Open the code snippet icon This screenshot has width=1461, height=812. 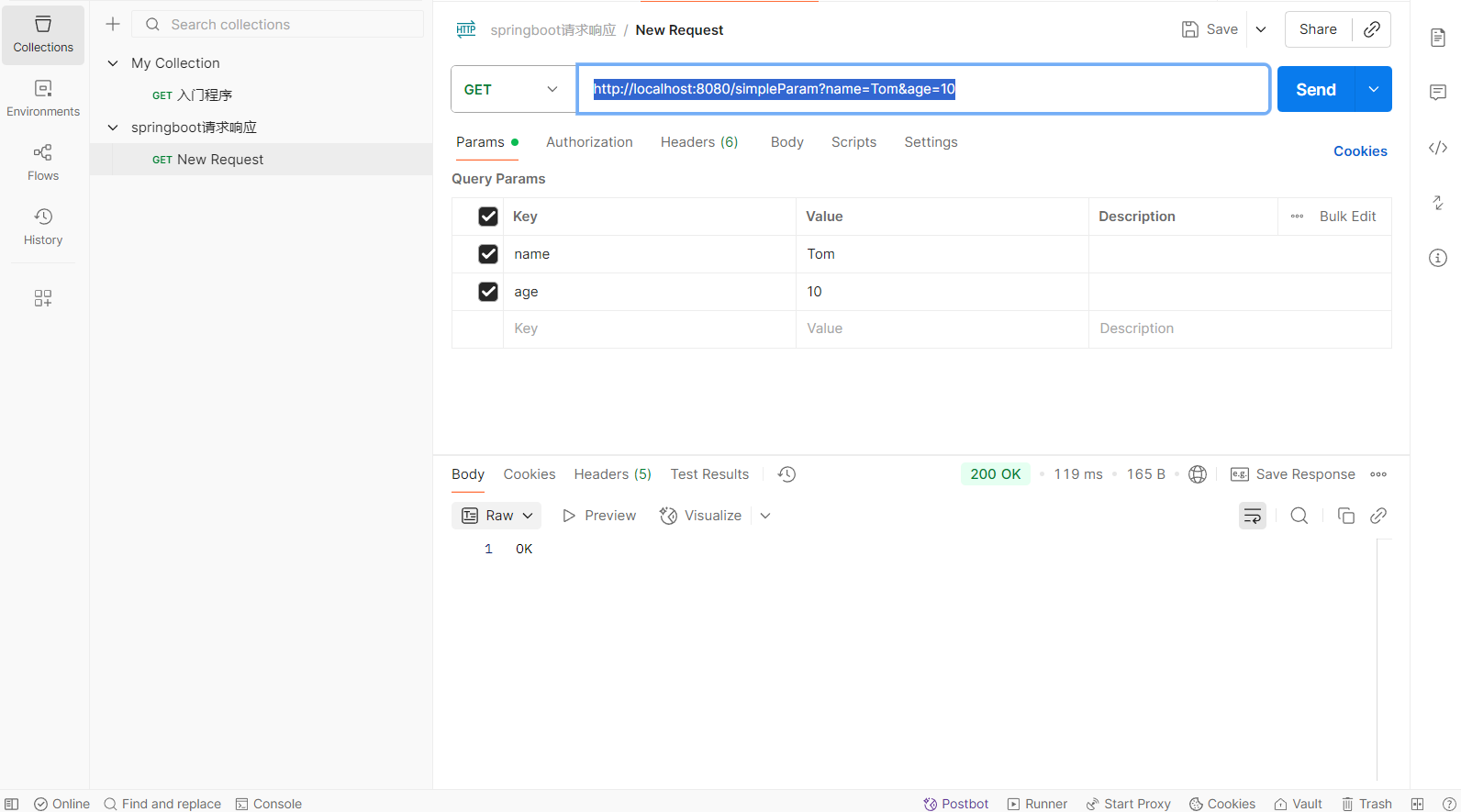click(x=1438, y=148)
